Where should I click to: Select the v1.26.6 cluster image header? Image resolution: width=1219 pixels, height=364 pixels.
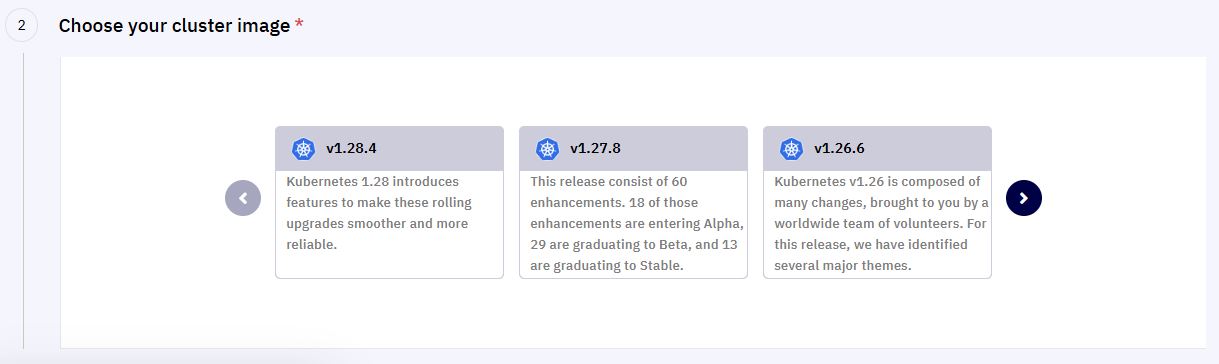pos(877,149)
